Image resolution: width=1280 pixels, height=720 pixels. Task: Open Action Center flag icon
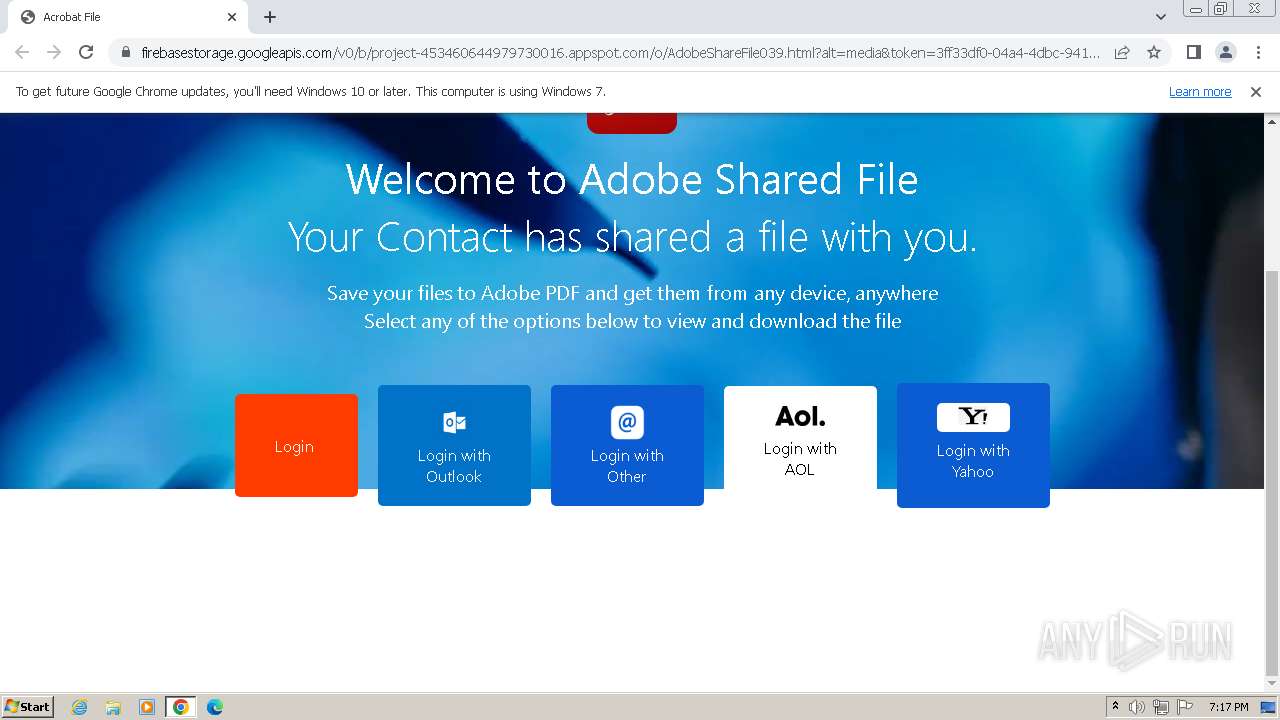click(1185, 707)
